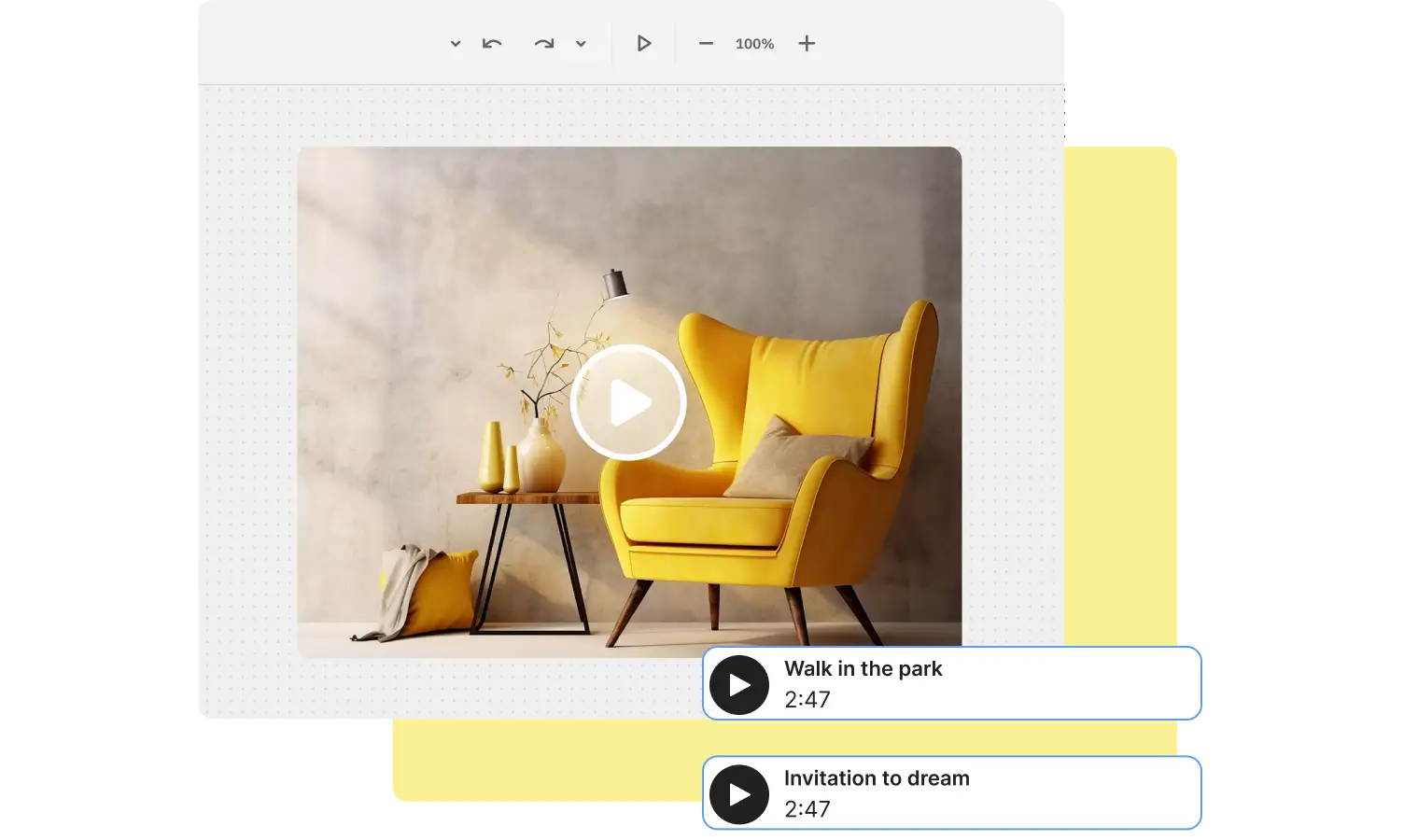This screenshot has height=840, width=1404.
Task: Open the 100% zoom level control
Action: 753,43
